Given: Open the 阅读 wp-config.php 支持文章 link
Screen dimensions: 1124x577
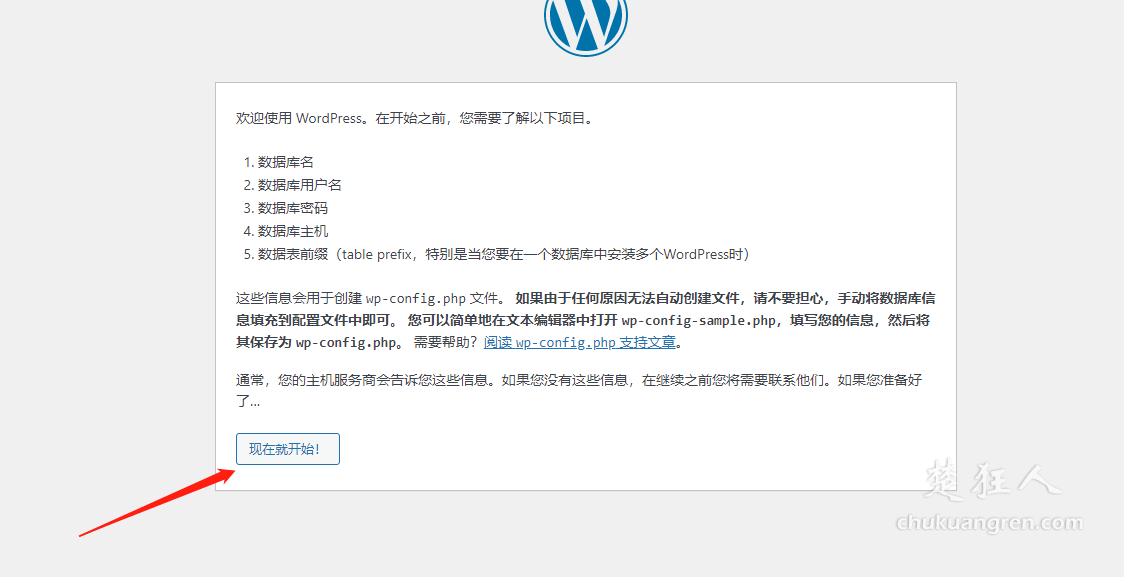Looking at the screenshot, I should [579, 342].
